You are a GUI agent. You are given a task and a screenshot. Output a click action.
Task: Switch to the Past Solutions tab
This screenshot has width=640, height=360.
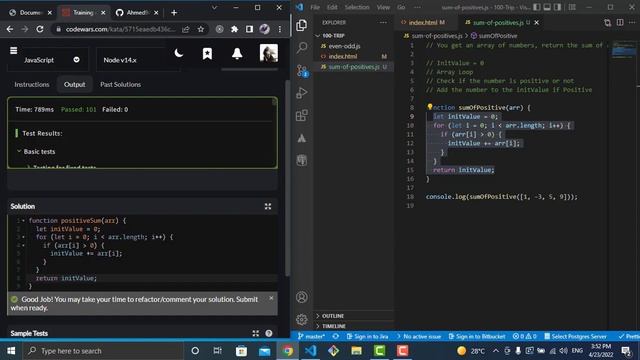coord(120,84)
